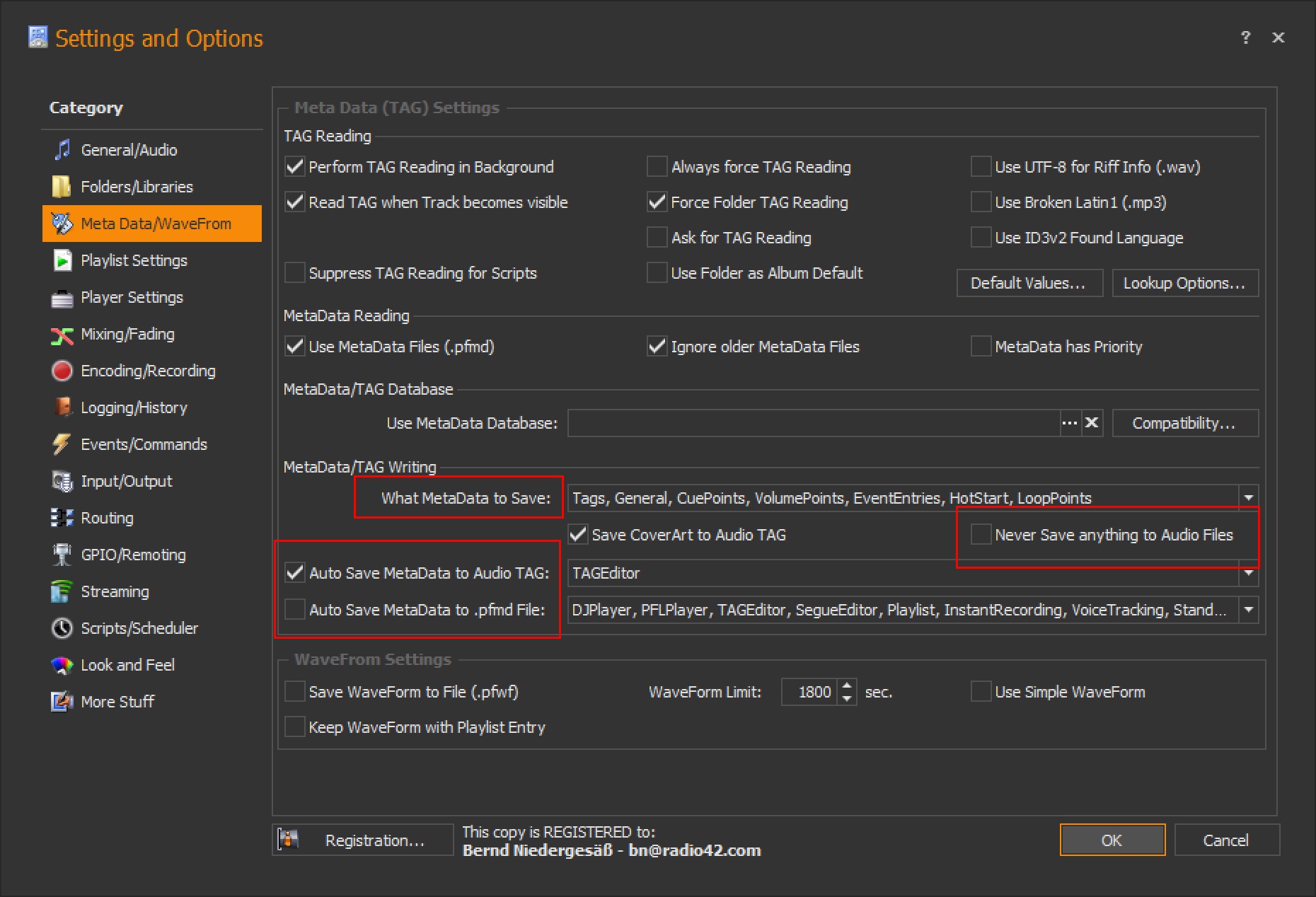Increase WaveForm Limit with up arrow
Screen dimensions: 1316x897
point(847,685)
